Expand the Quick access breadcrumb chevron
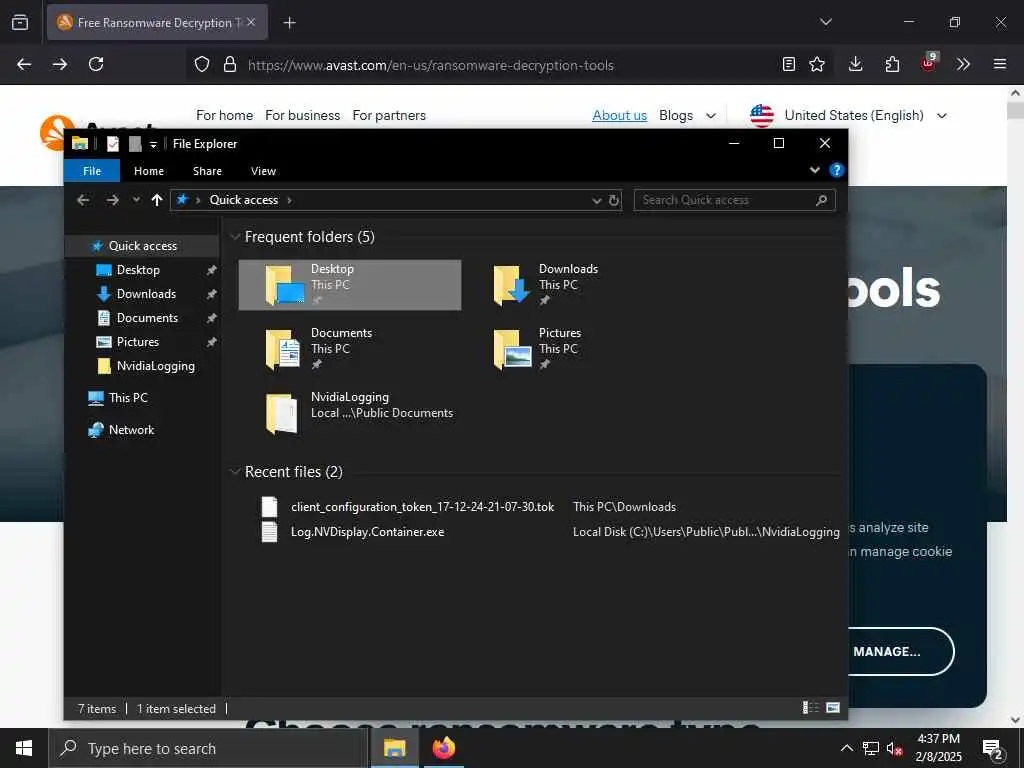The width and height of the screenshot is (1024, 768). click(x=289, y=200)
